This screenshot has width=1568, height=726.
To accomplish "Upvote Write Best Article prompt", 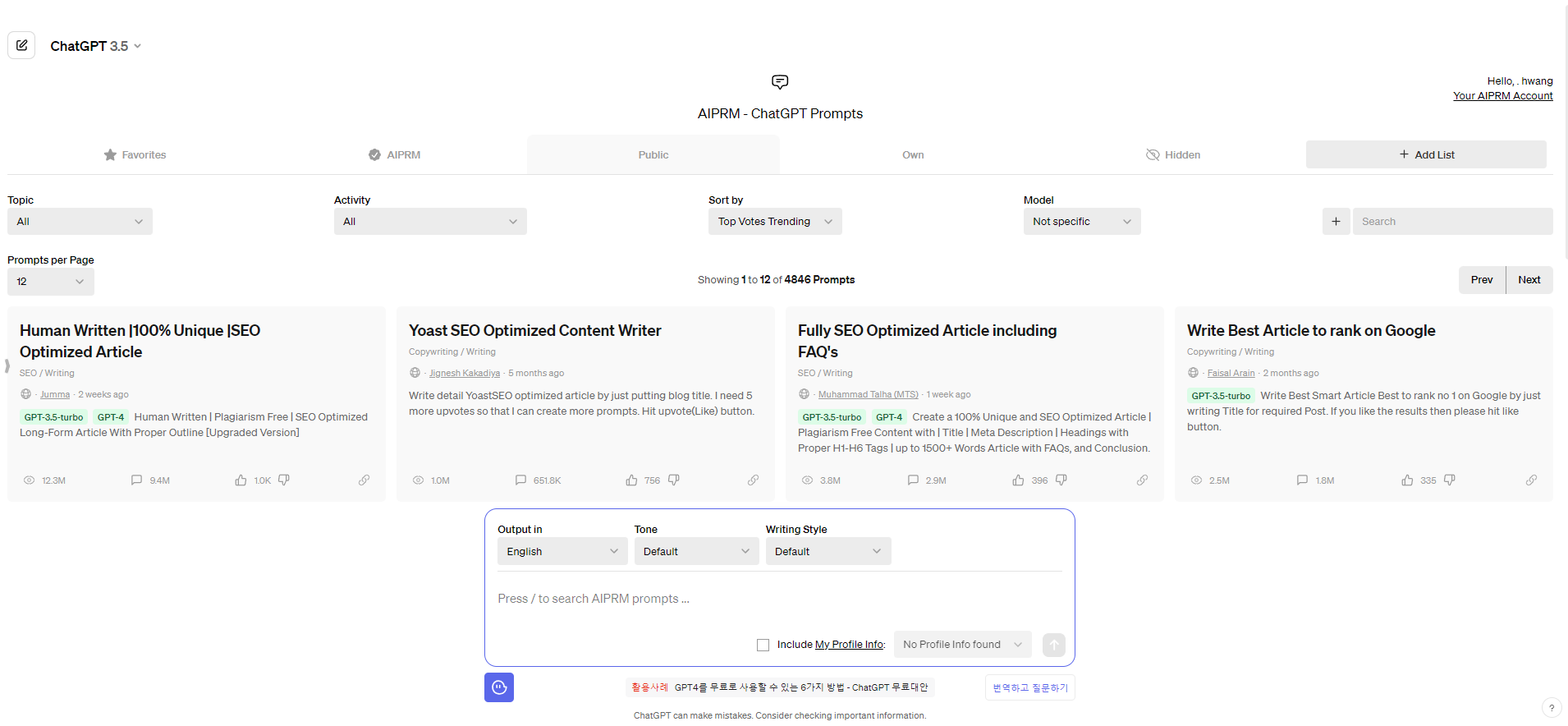I will 1407,480.
